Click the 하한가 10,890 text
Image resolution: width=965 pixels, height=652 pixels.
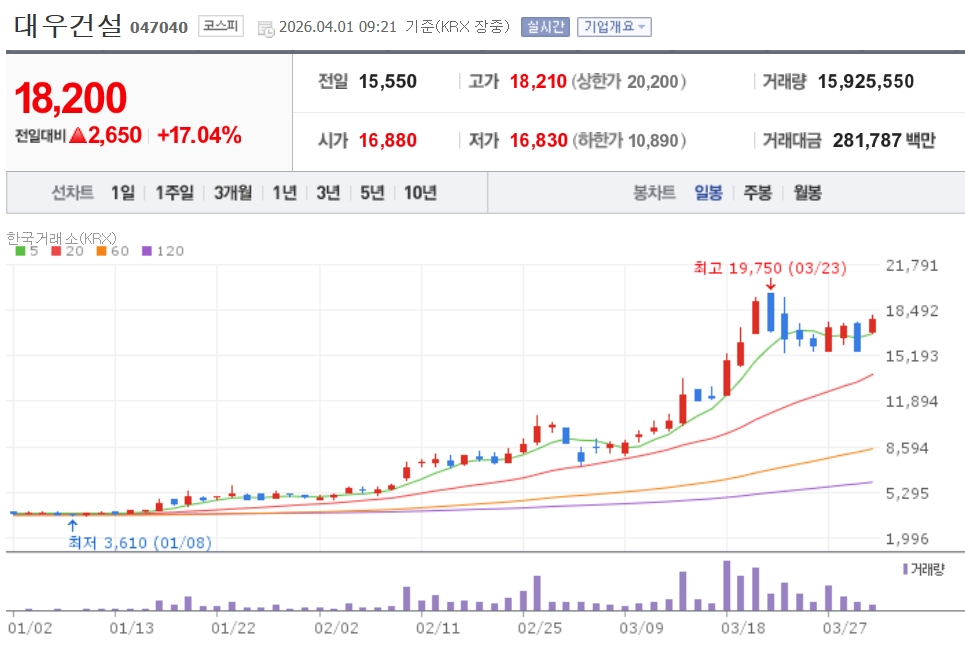pyautogui.click(x=629, y=140)
